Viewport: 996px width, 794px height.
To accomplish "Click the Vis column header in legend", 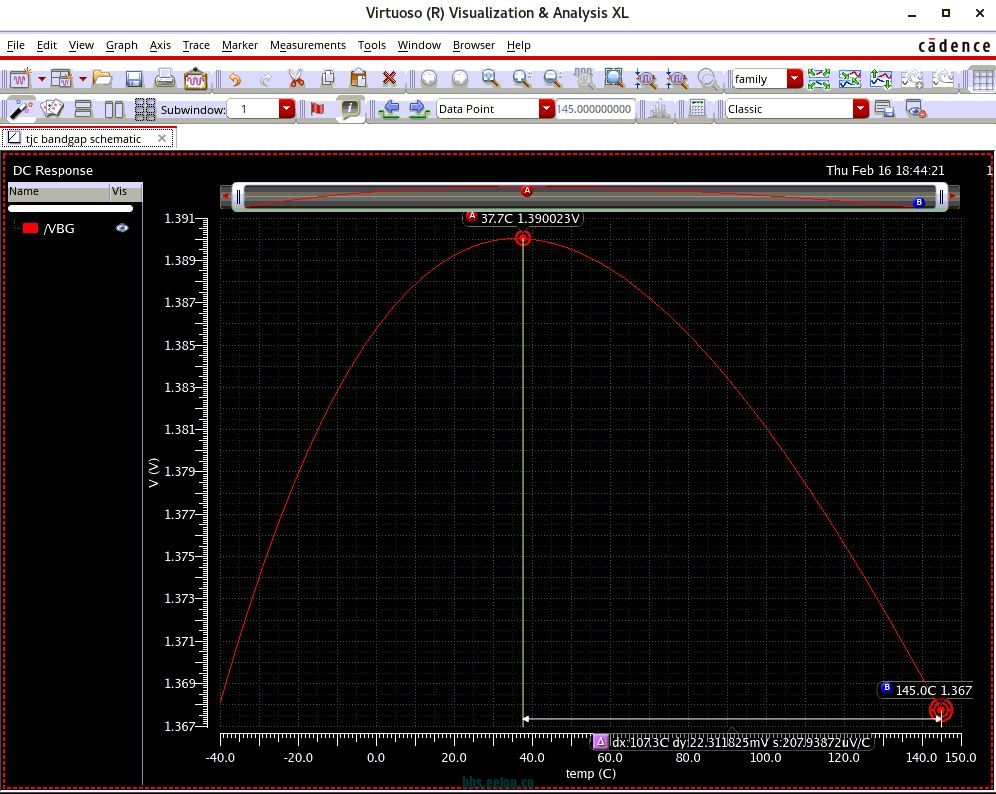I will (x=125, y=191).
